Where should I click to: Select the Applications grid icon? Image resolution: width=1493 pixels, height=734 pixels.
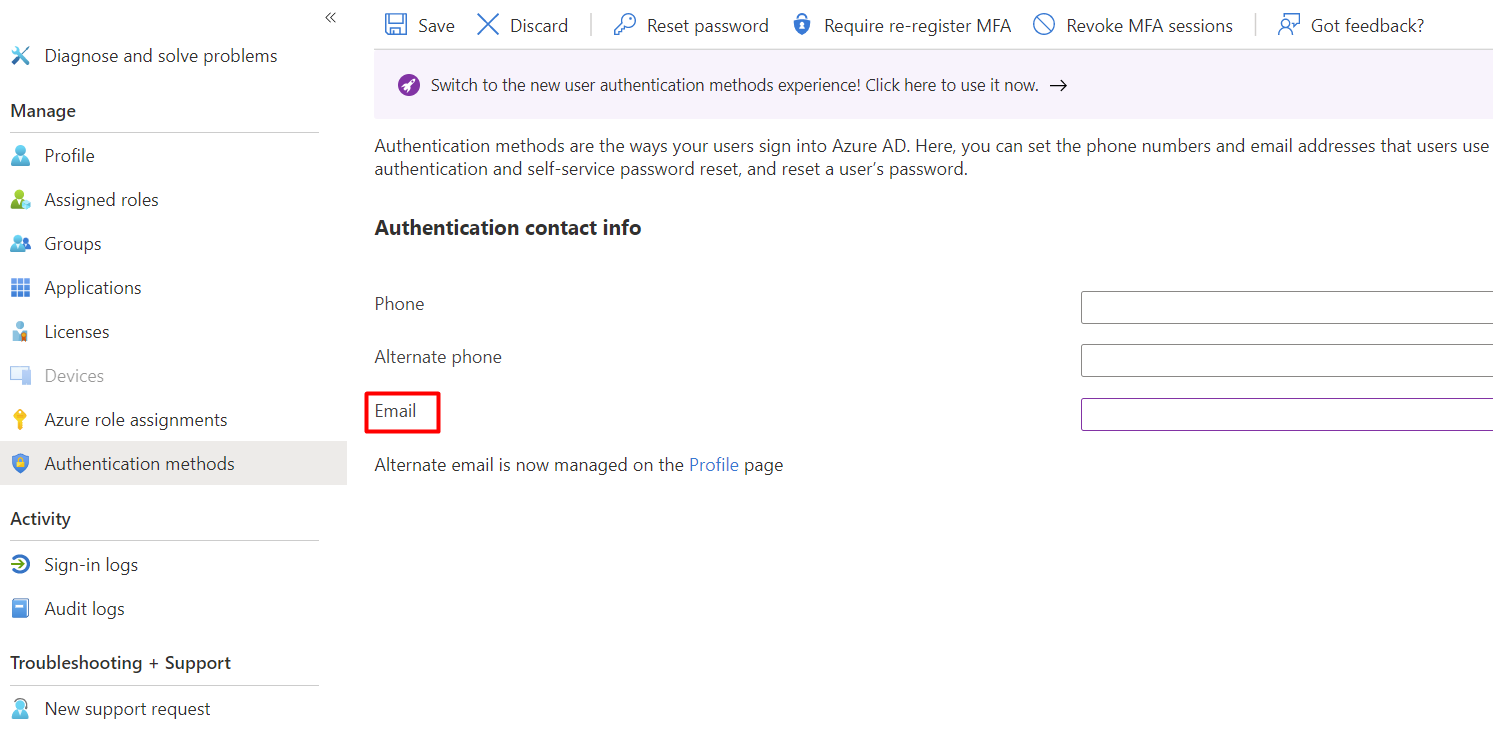pos(20,287)
